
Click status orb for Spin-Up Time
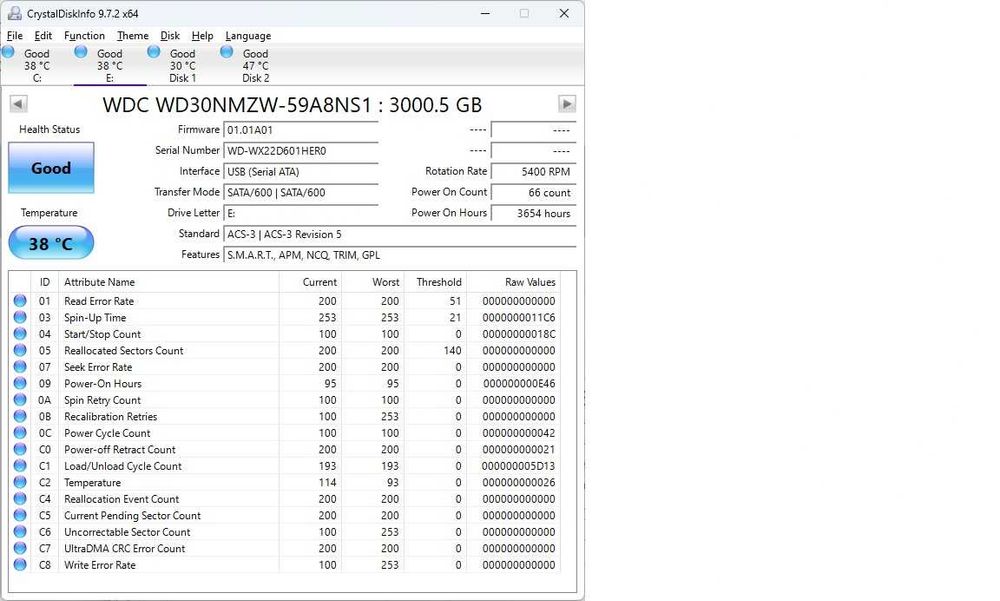pyautogui.click(x=20, y=317)
